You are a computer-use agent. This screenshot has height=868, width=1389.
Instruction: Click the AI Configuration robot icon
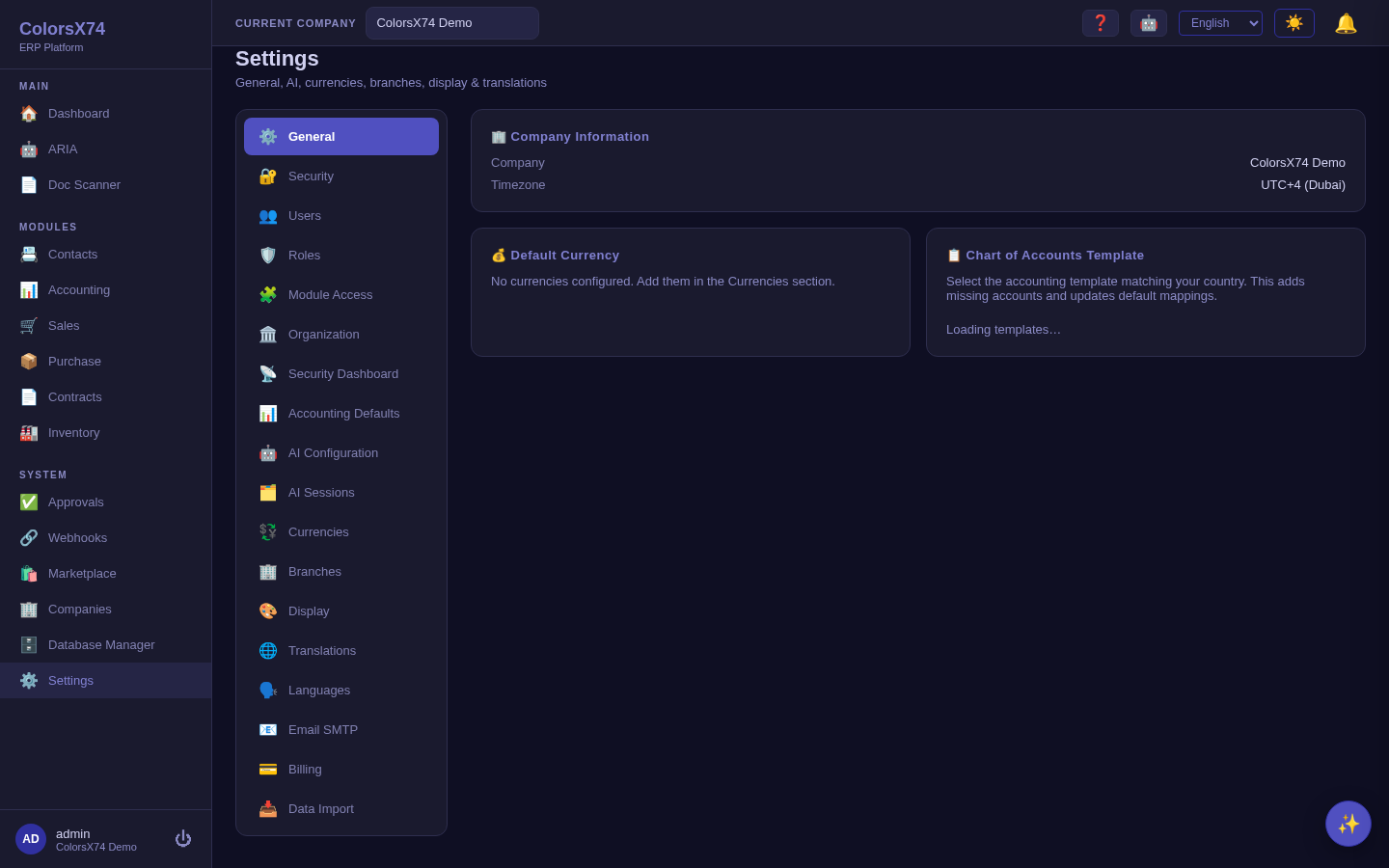[268, 453]
